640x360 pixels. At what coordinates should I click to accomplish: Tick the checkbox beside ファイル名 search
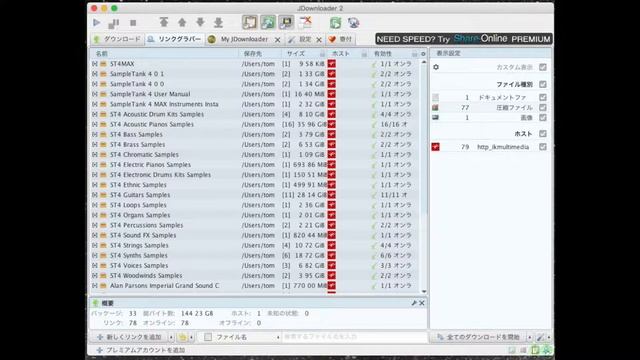click(208, 337)
